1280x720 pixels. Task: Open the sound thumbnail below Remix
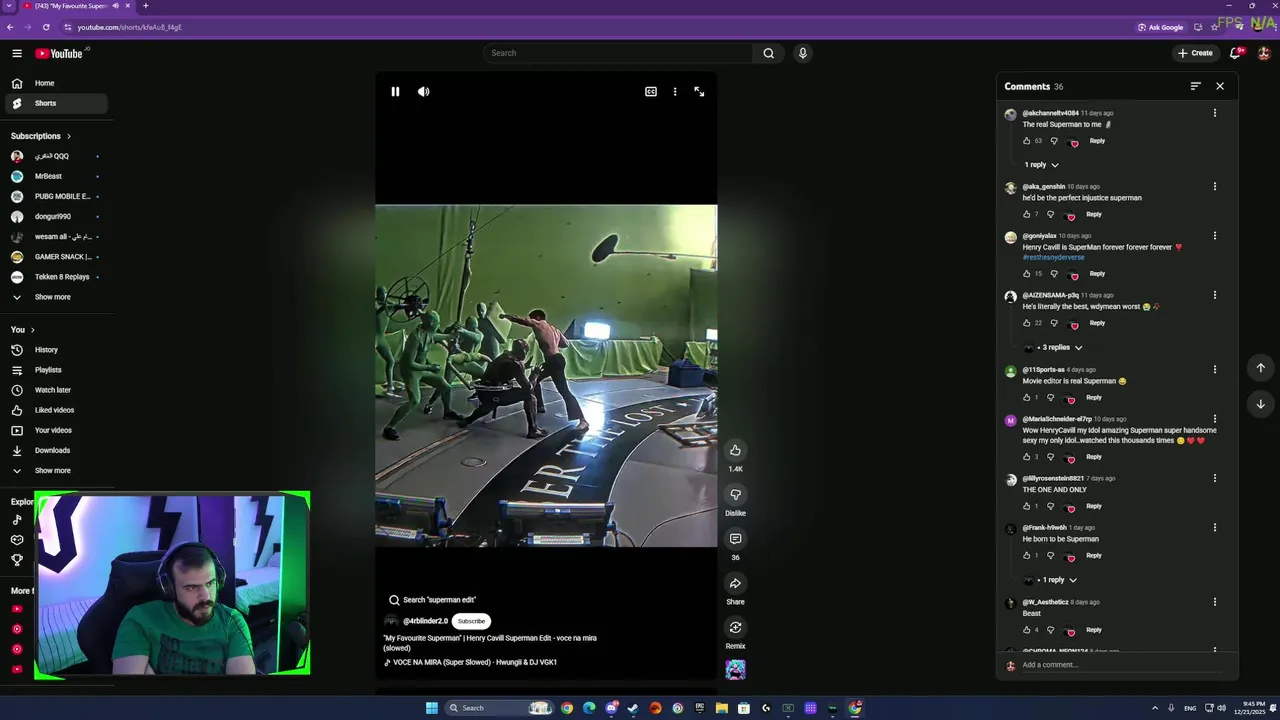pyautogui.click(x=735, y=669)
